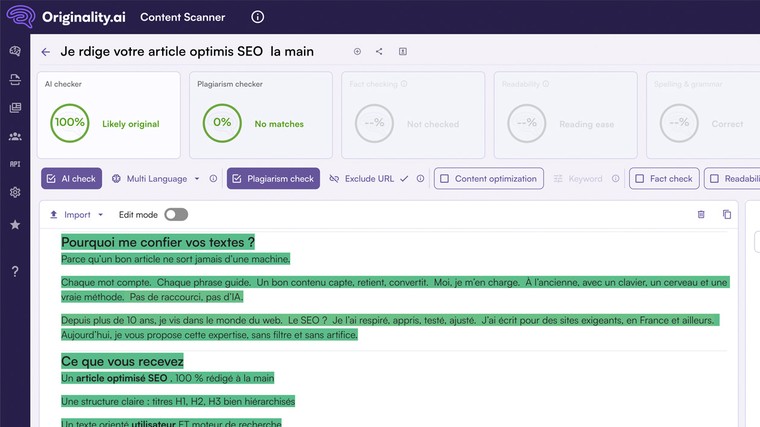The image size is (760, 427).
Task: Open the Plagiarism checker result card
Action: tap(261, 115)
